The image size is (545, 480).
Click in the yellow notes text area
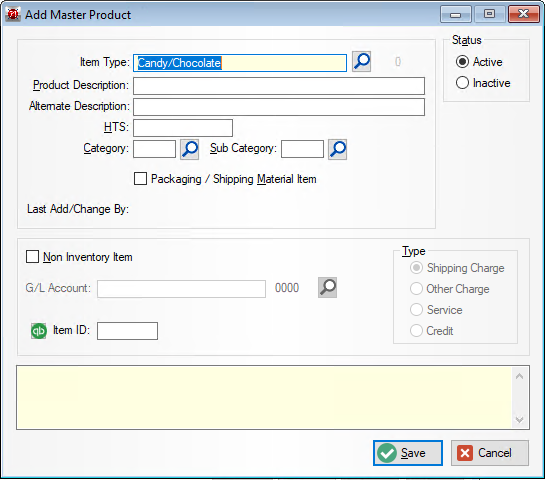(x=264, y=398)
